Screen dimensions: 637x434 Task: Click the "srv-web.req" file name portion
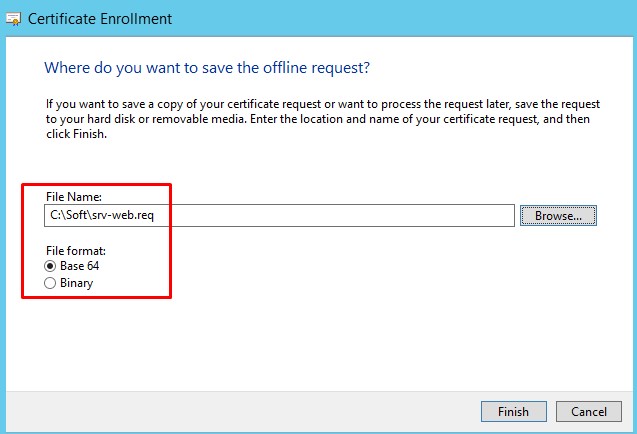123,215
